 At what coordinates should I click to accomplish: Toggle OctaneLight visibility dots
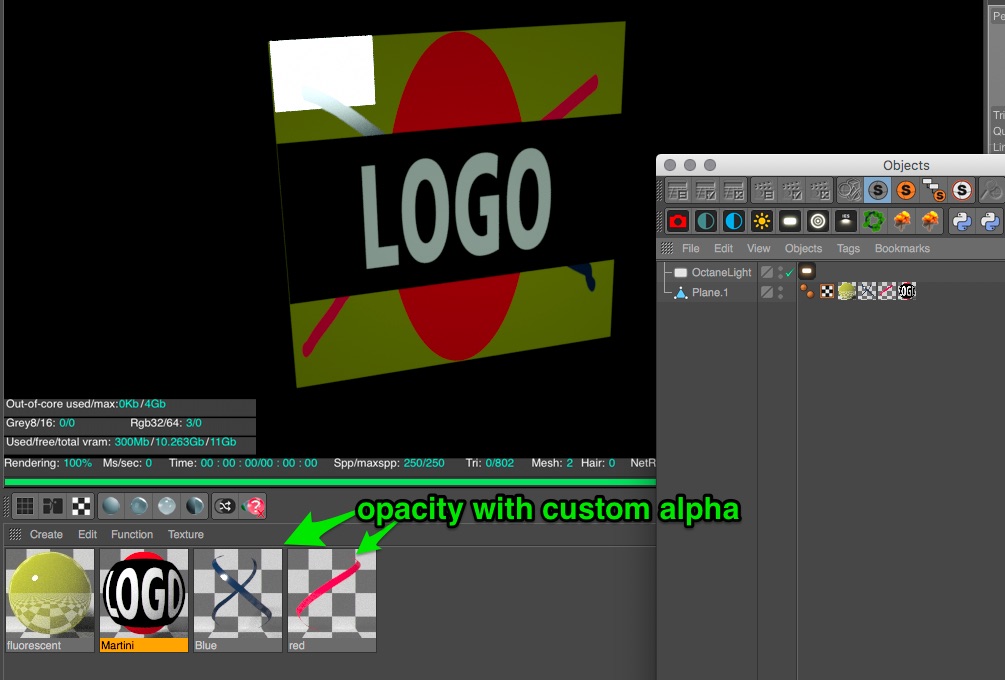tap(781, 272)
